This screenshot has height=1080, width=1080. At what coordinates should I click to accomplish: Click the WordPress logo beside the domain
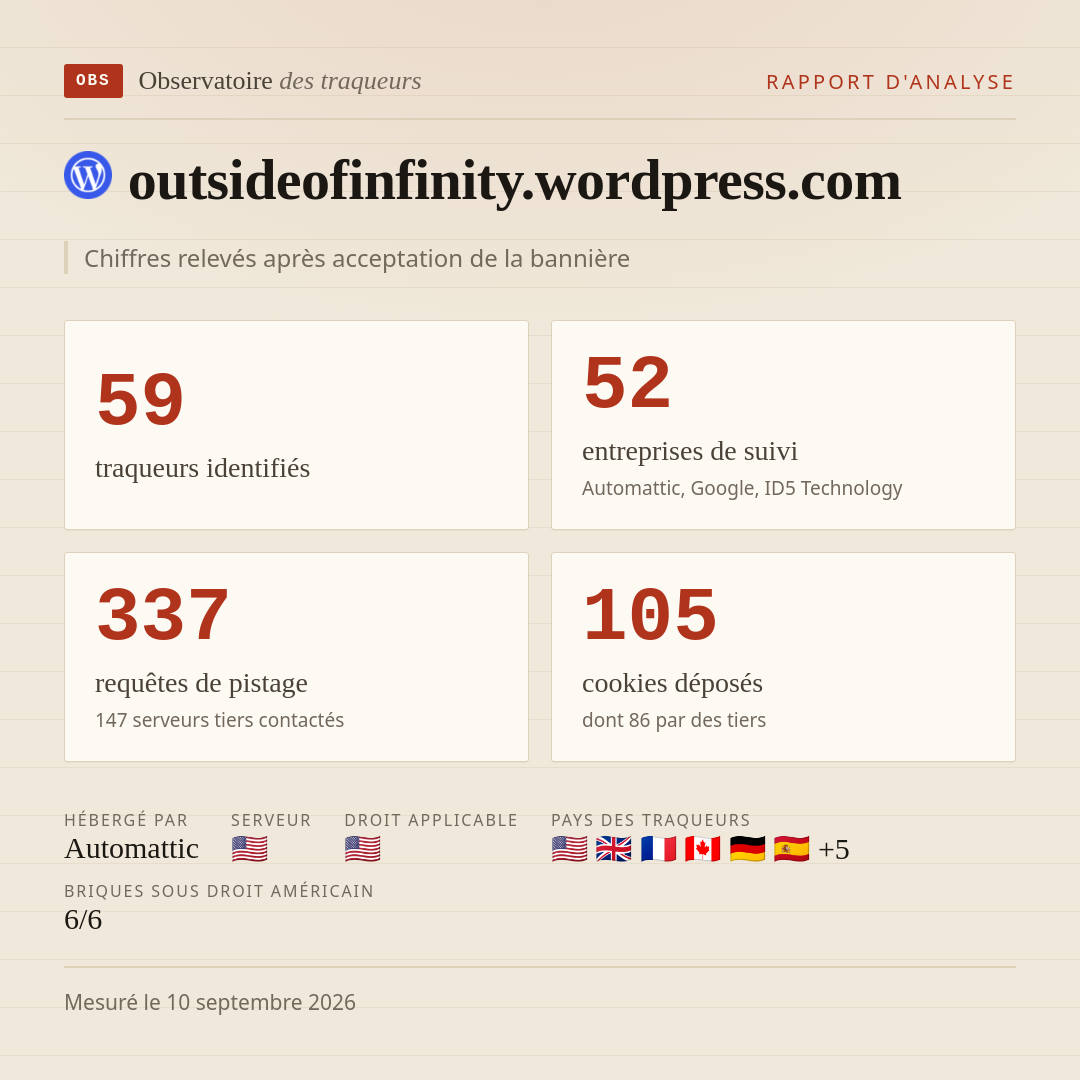click(88, 175)
